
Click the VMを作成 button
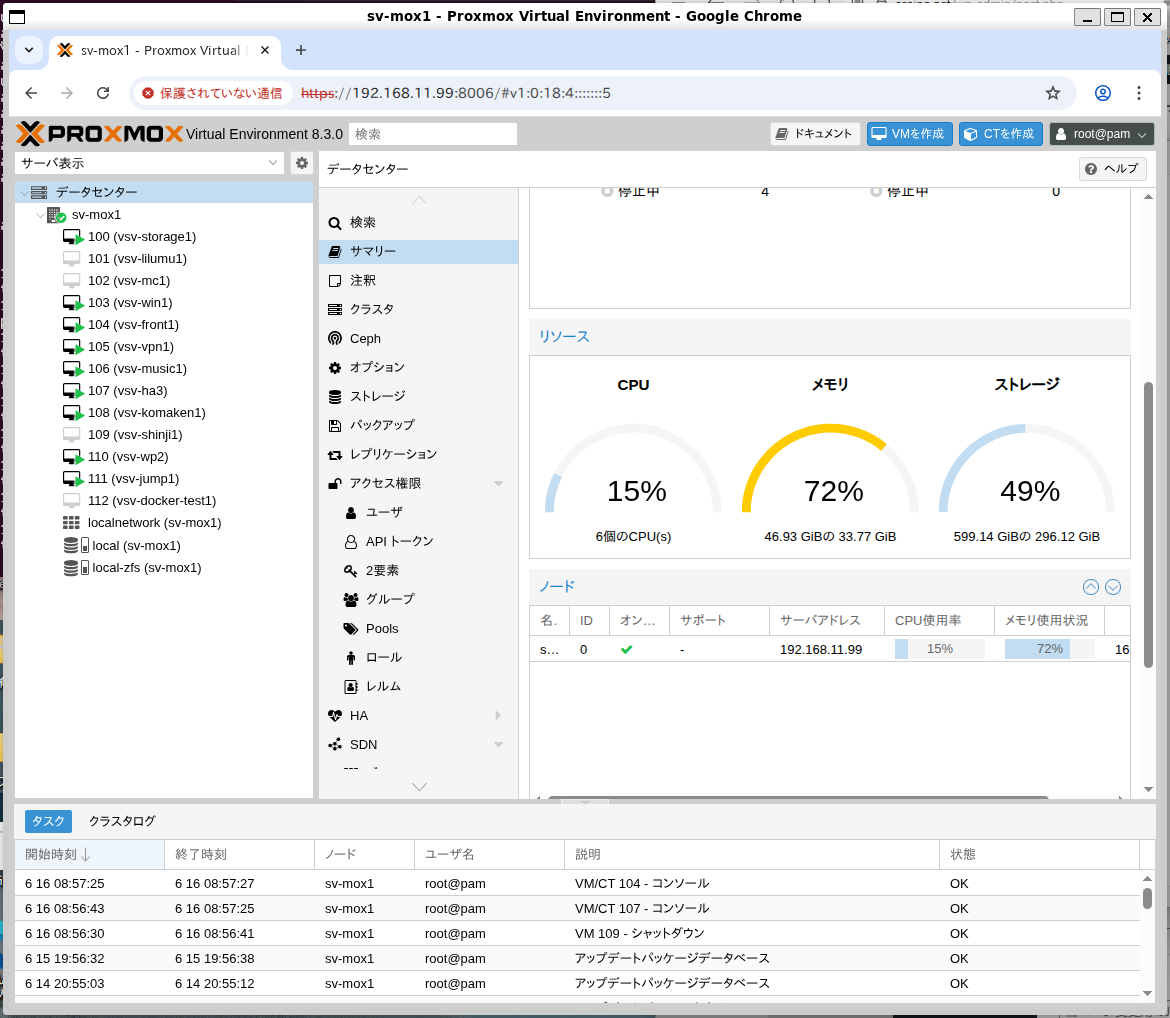pyautogui.click(x=910, y=134)
